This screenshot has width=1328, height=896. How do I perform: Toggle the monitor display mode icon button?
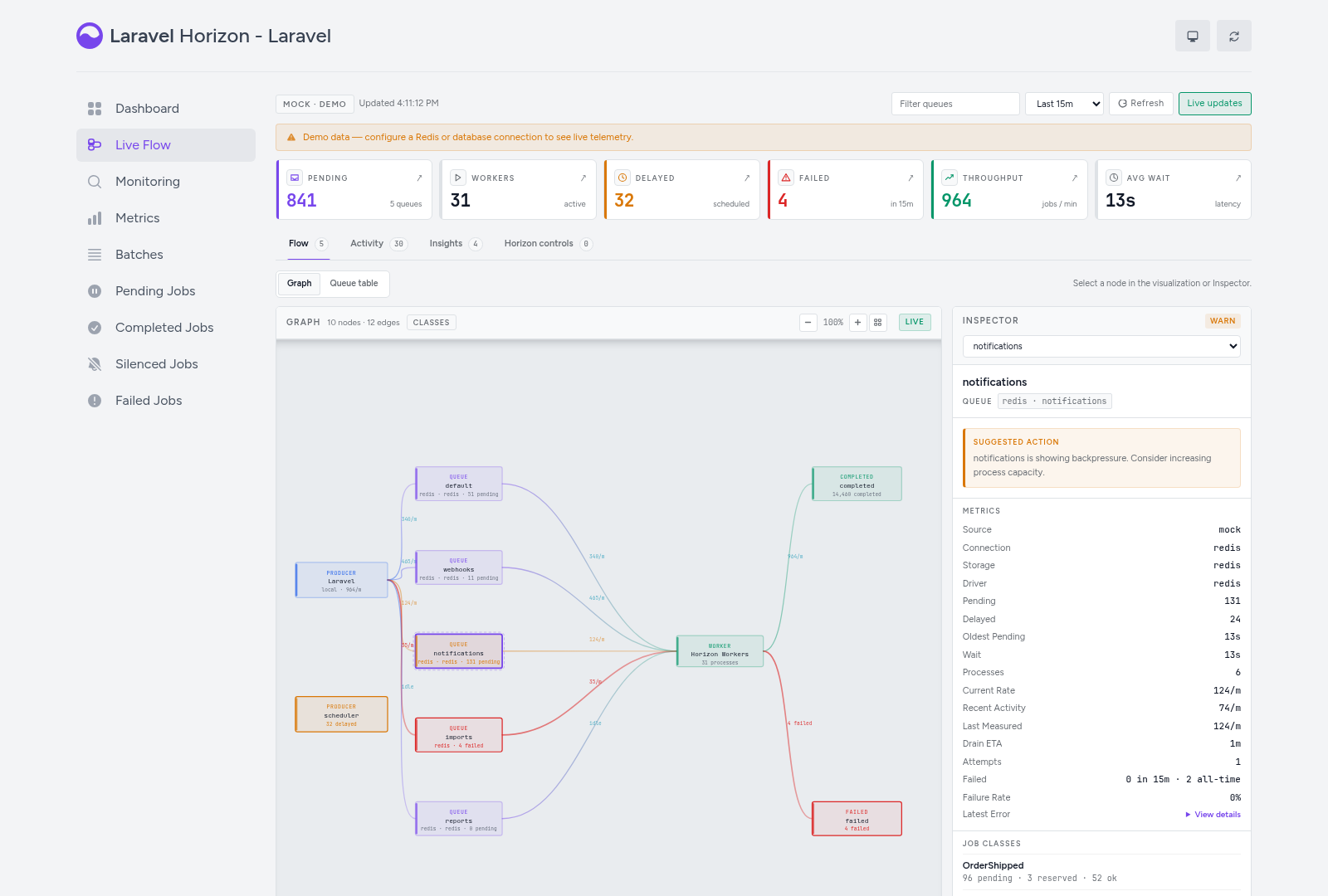pos(1193,36)
